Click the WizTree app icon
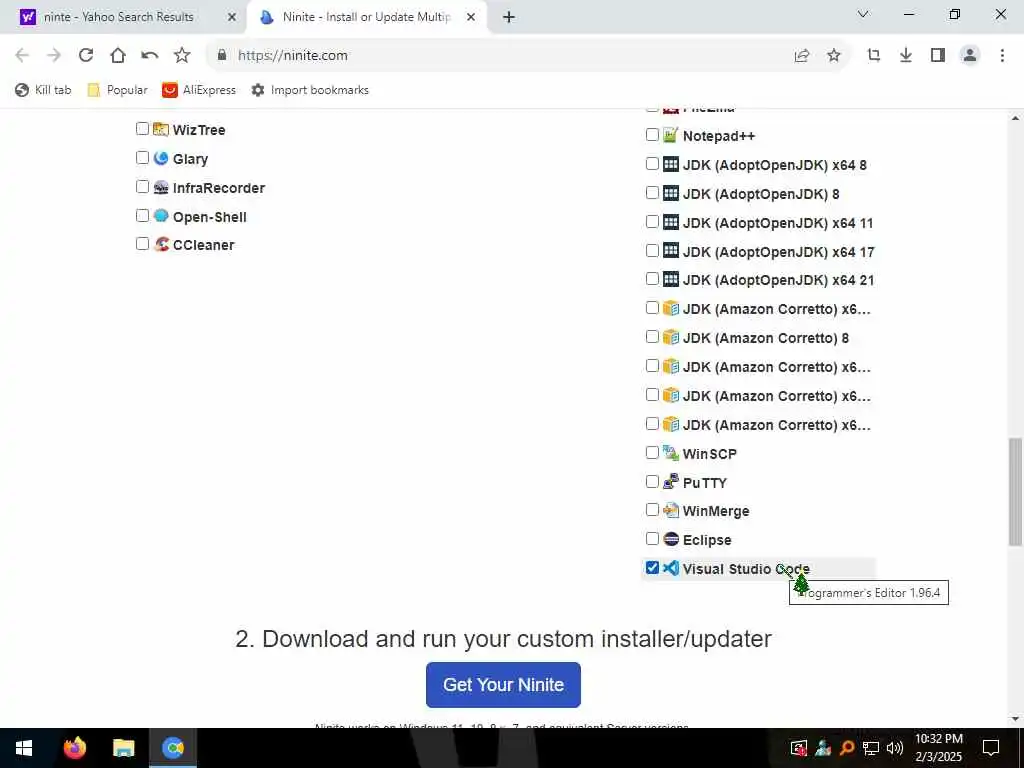 coord(161,129)
